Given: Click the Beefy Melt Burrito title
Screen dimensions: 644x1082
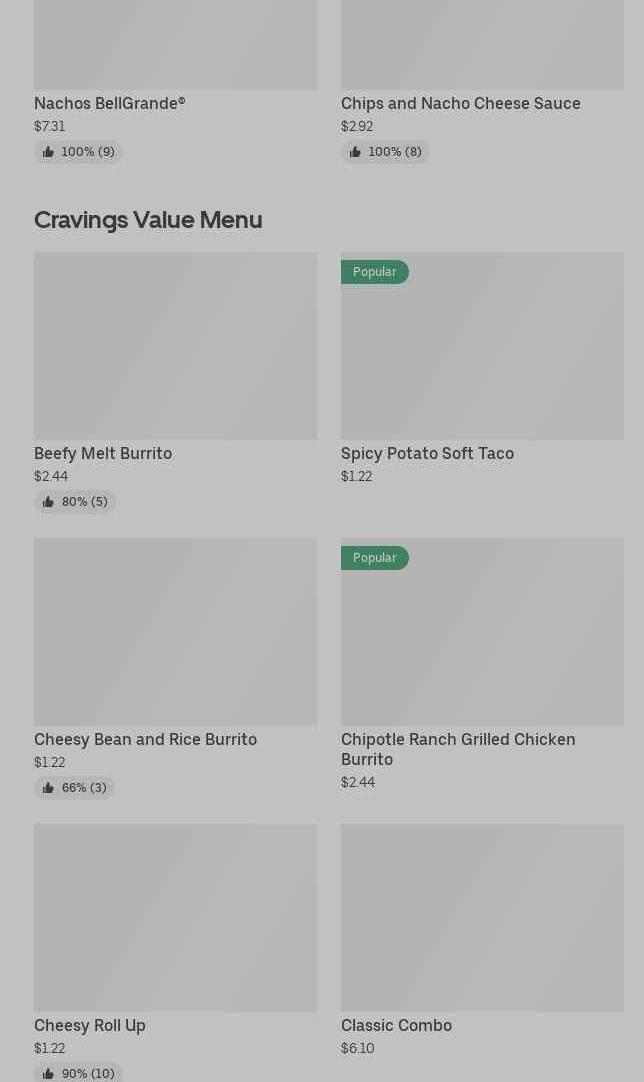Looking at the screenshot, I should click(103, 453).
